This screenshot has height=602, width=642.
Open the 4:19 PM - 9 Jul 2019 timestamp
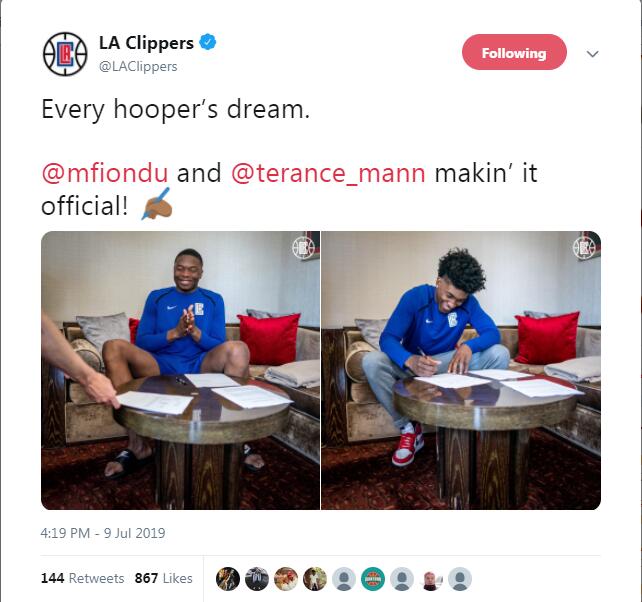[x=103, y=533]
